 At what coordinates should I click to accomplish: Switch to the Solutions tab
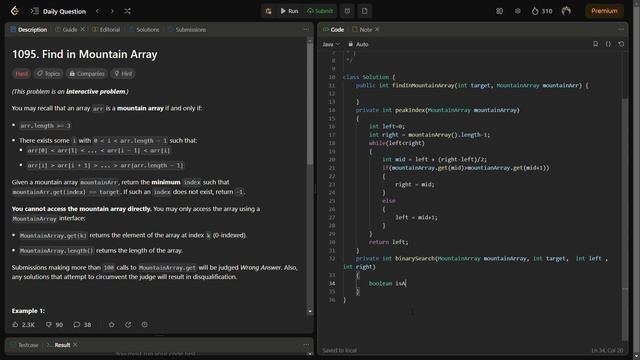tap(144, 29)
